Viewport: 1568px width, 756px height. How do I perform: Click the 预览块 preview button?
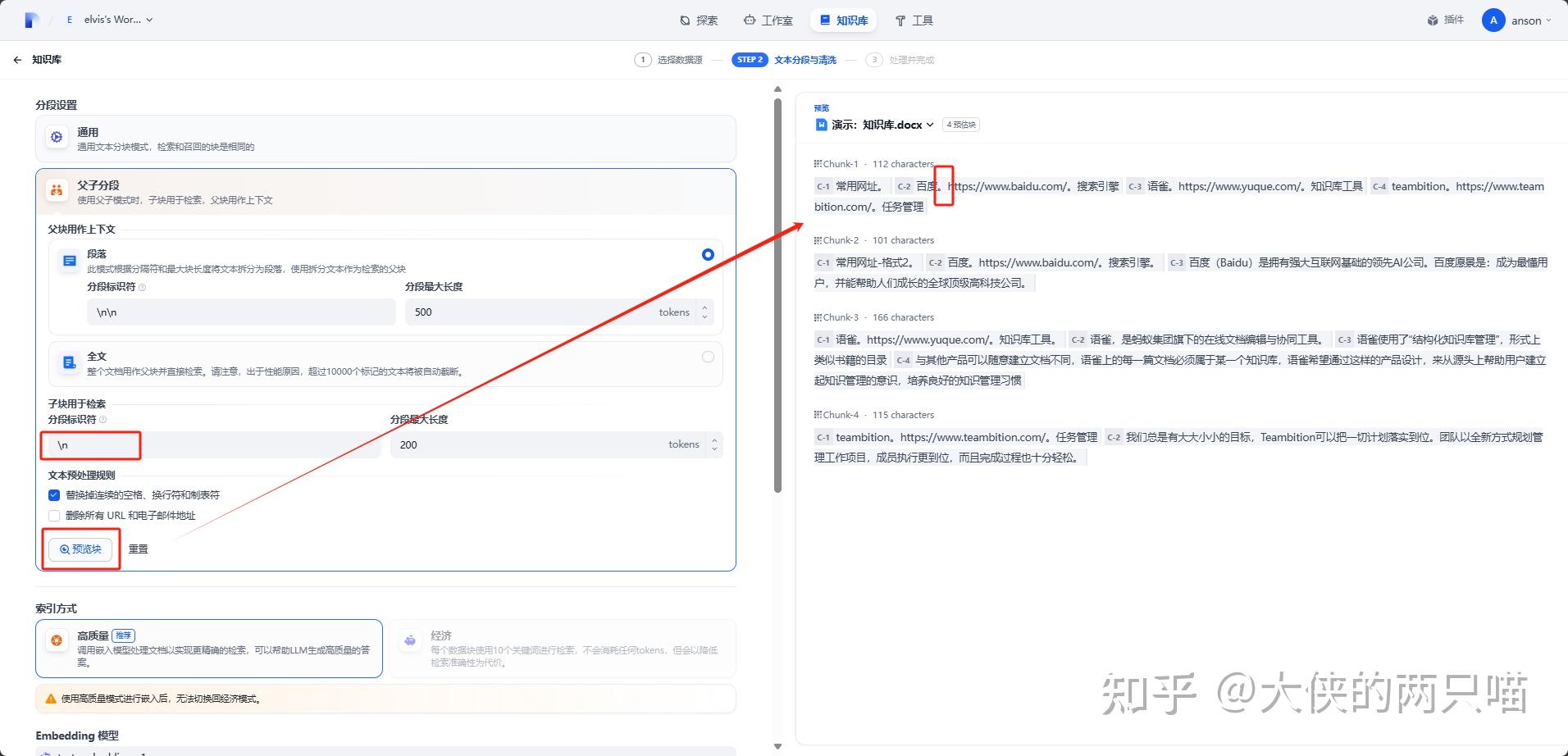(x=80, y=549)
